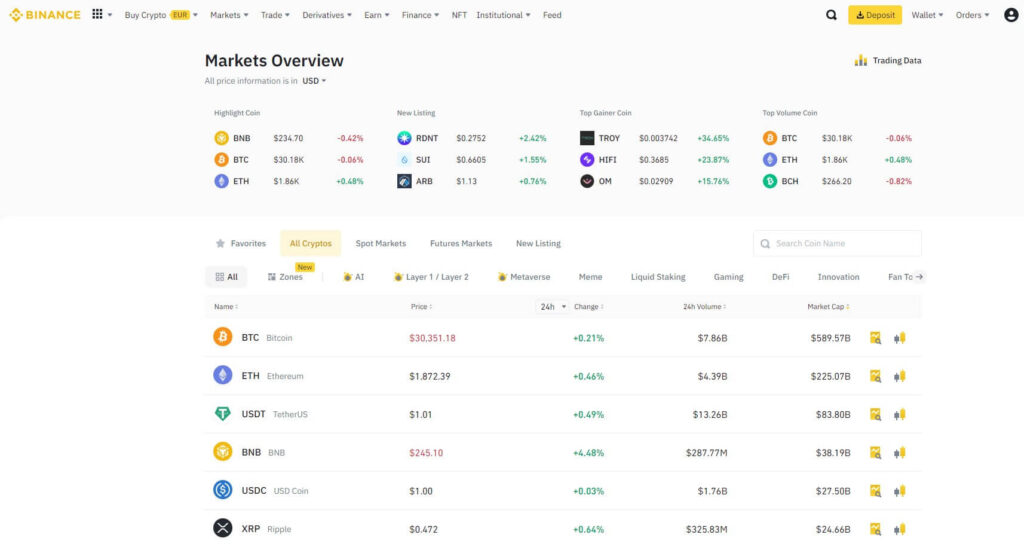Expand the Markets menu
Viewport: 1024px width, 544px height.
click(229, 14)
